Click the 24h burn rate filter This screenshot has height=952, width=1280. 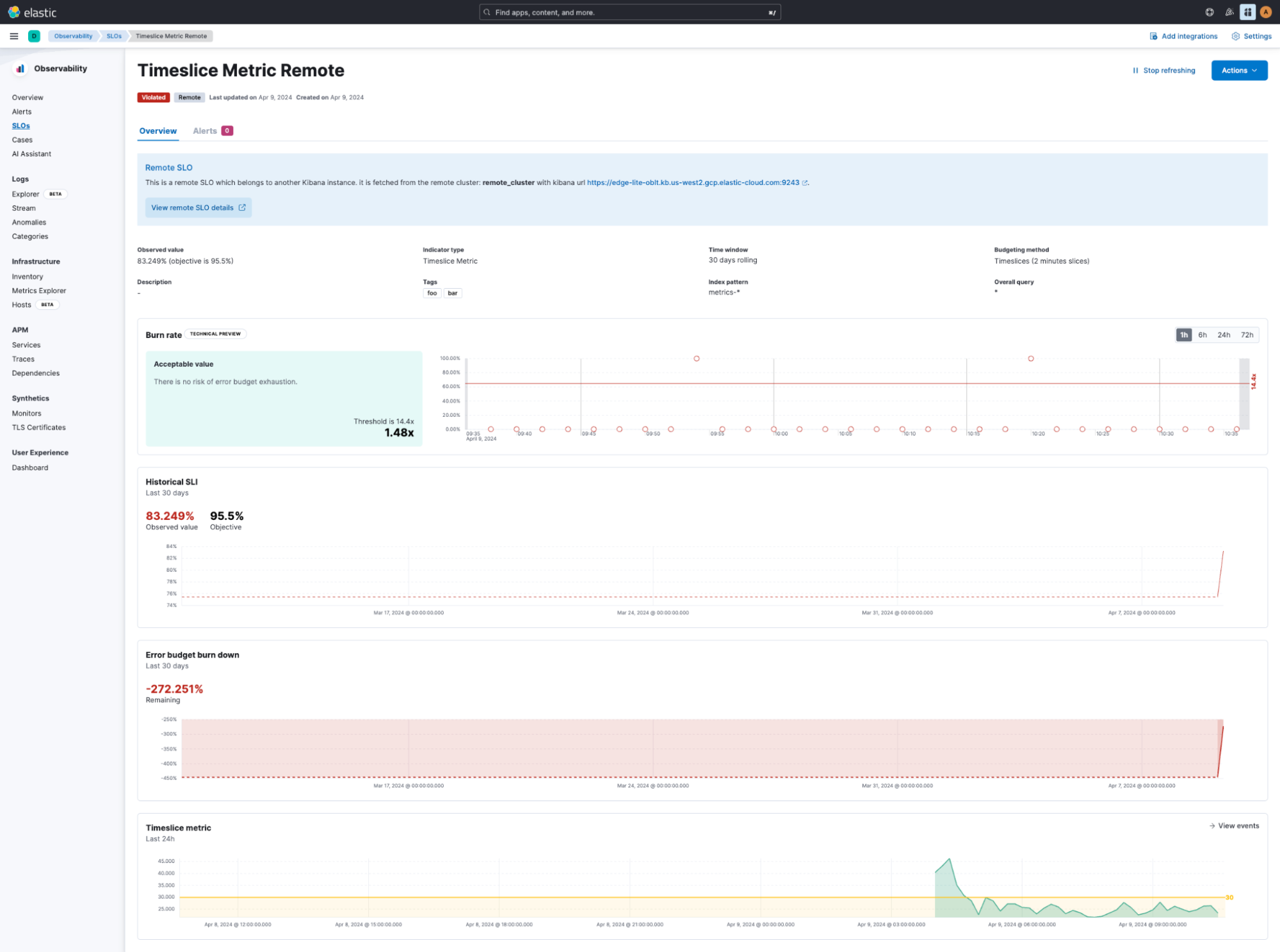pyautogui.click(x=1224, y=334)
